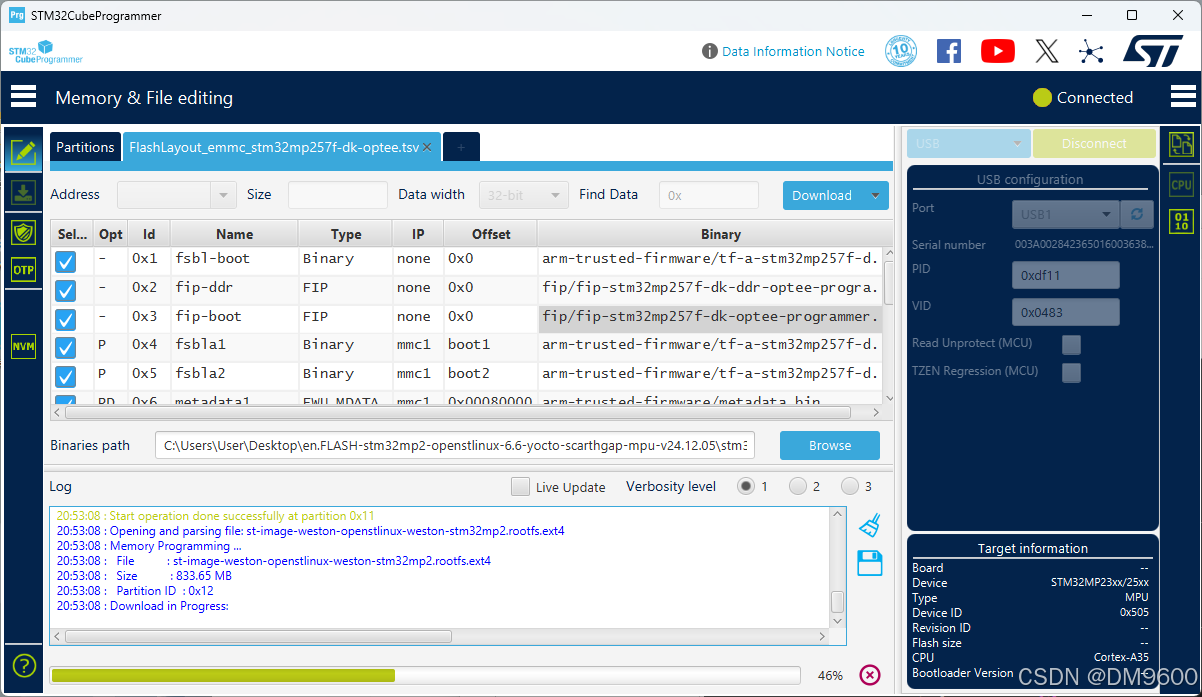
Task: Select verbosity level 3
Action: tap(850, 486)
